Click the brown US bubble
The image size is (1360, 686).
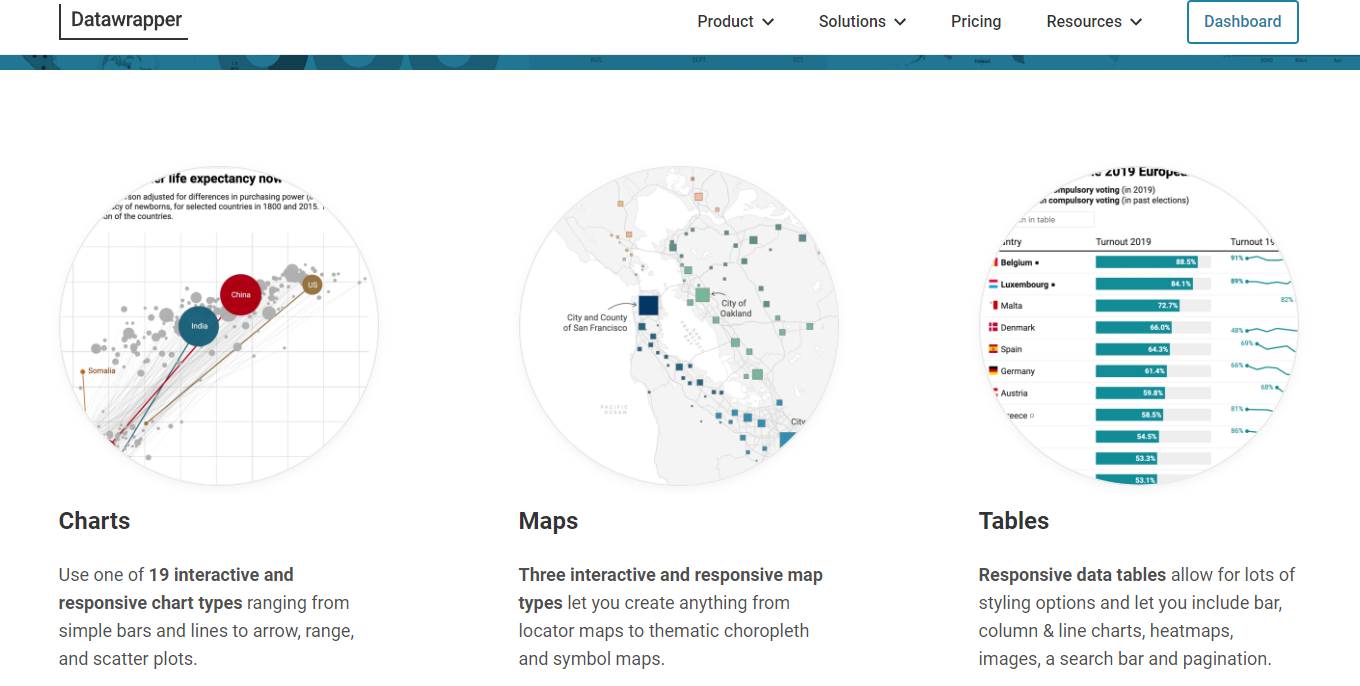pos(312,285)
